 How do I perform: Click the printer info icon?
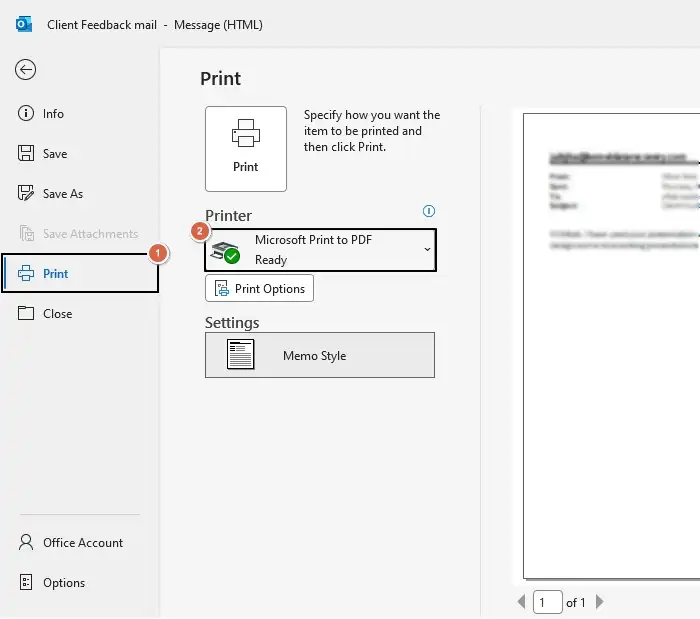click(429, 211)
